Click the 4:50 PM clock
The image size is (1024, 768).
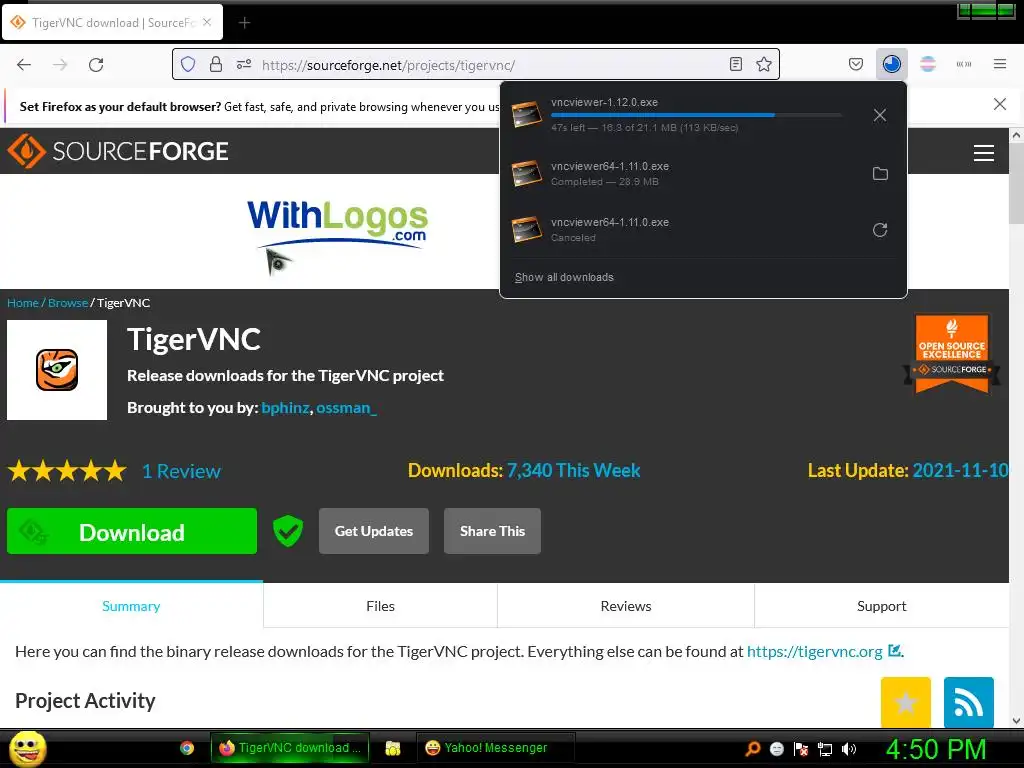point(936,749)
